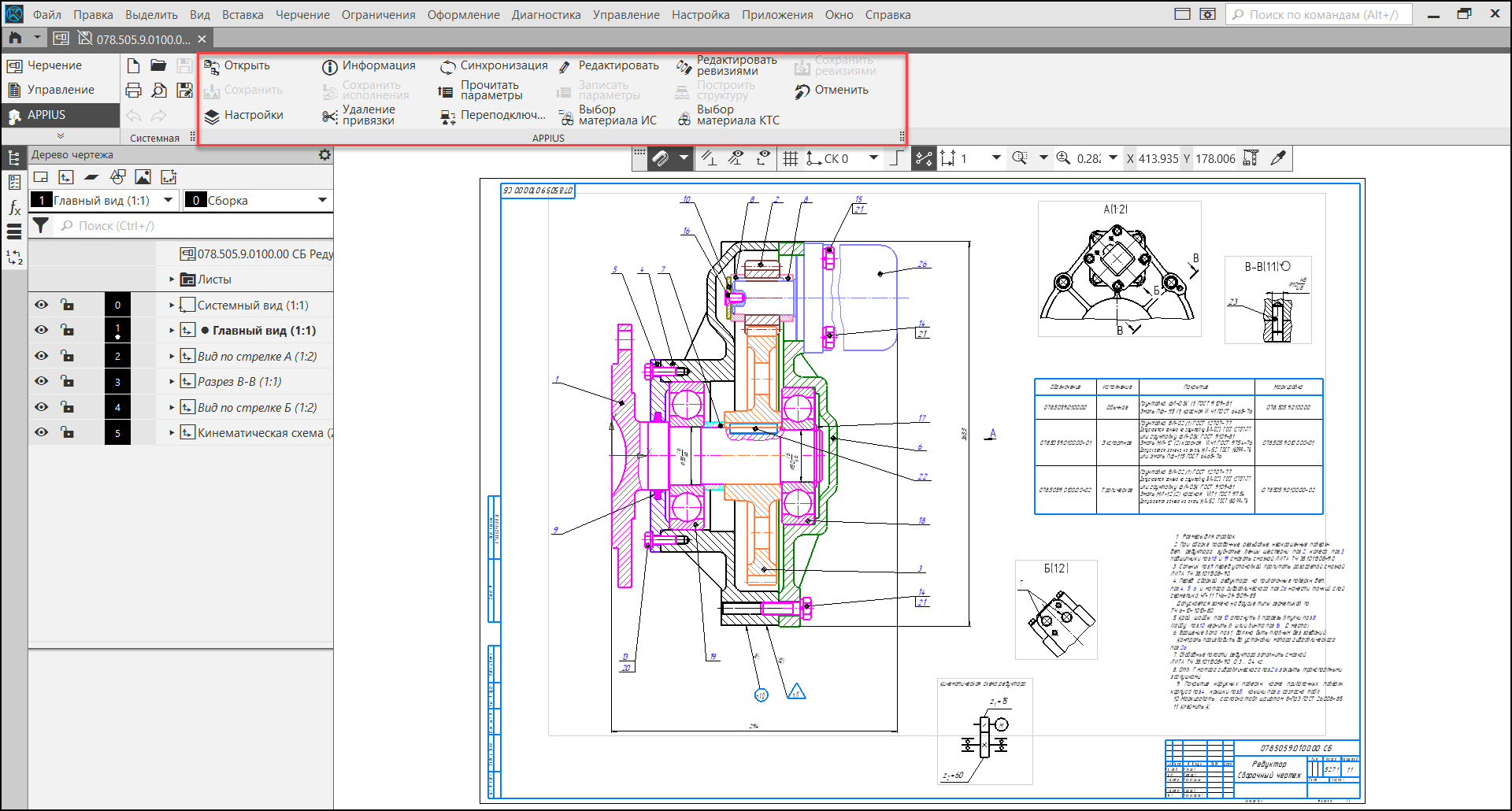Screen dimensions: 1512x811
Task: Toggle visibility of Разрез В-В view
Action: (x=41, y=381)
